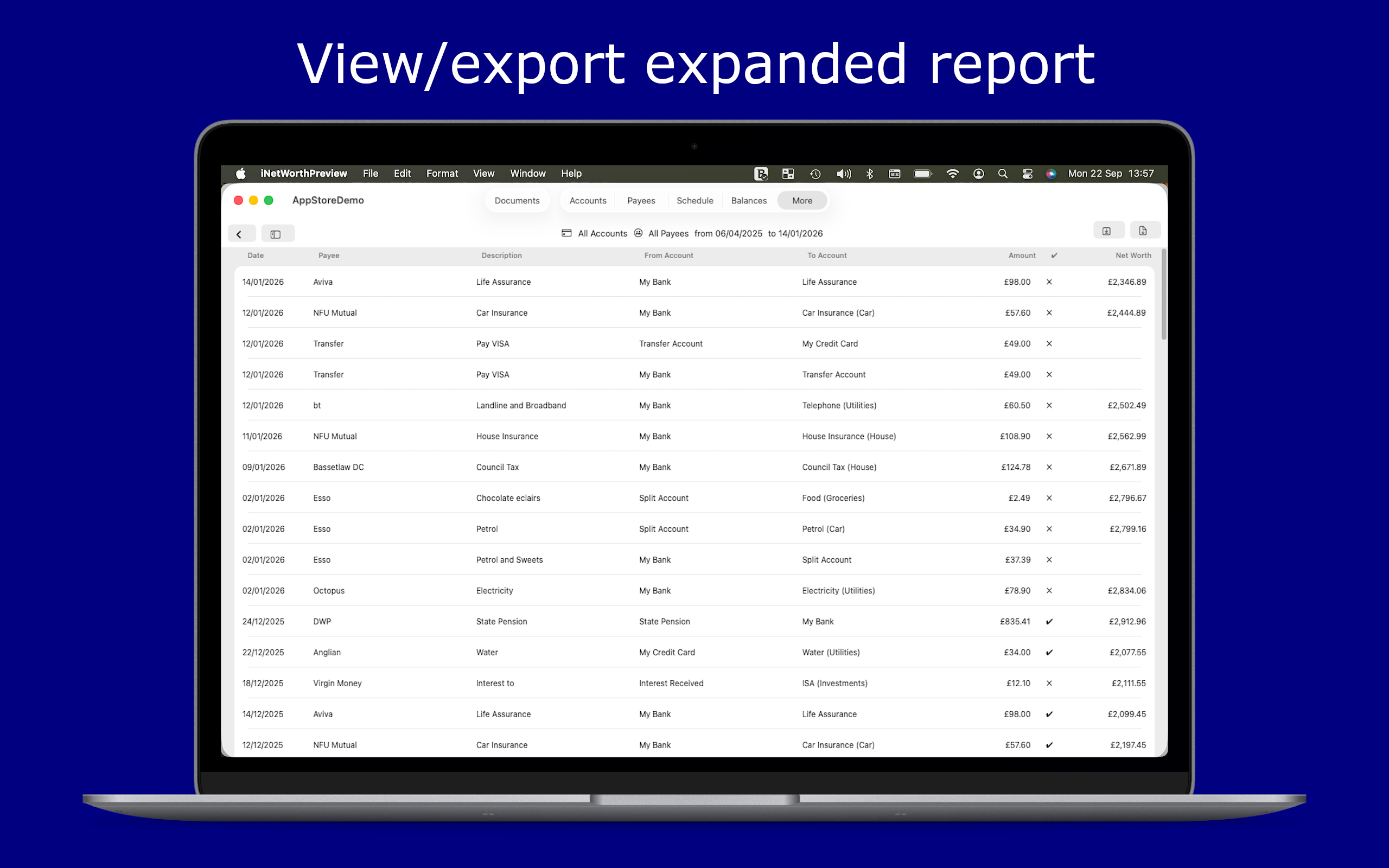
Task: Switch to the Balances tab
Action: click(748, 200)
